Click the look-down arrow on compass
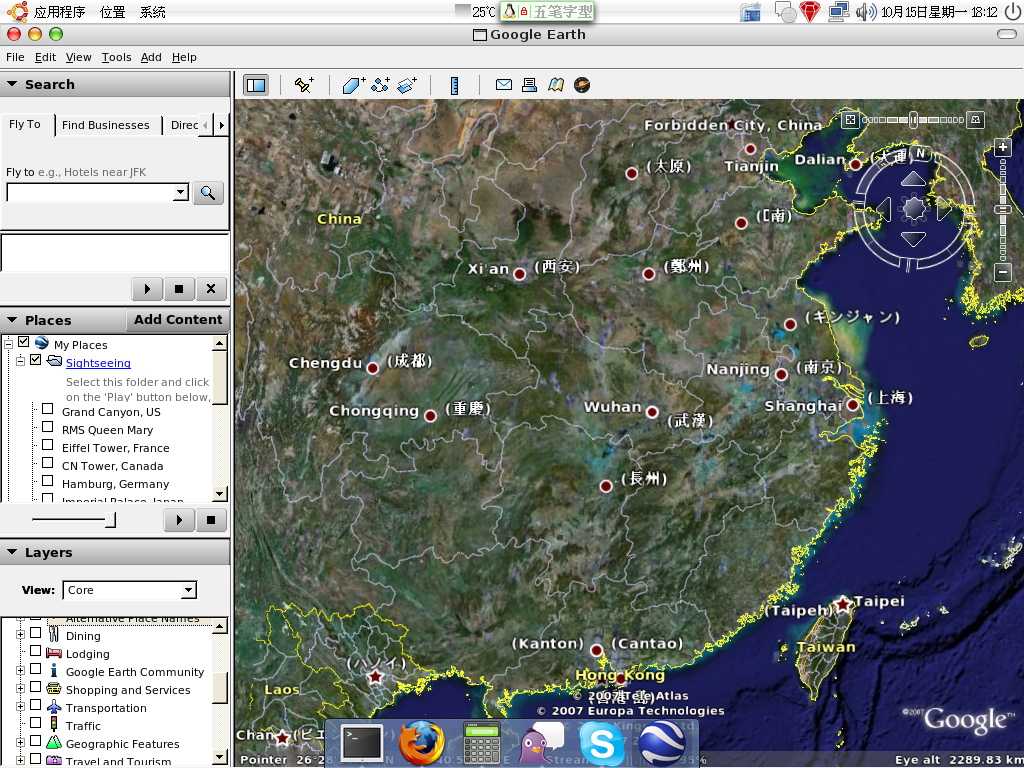This screenshot has height=768, width=1024. (913, 239)
